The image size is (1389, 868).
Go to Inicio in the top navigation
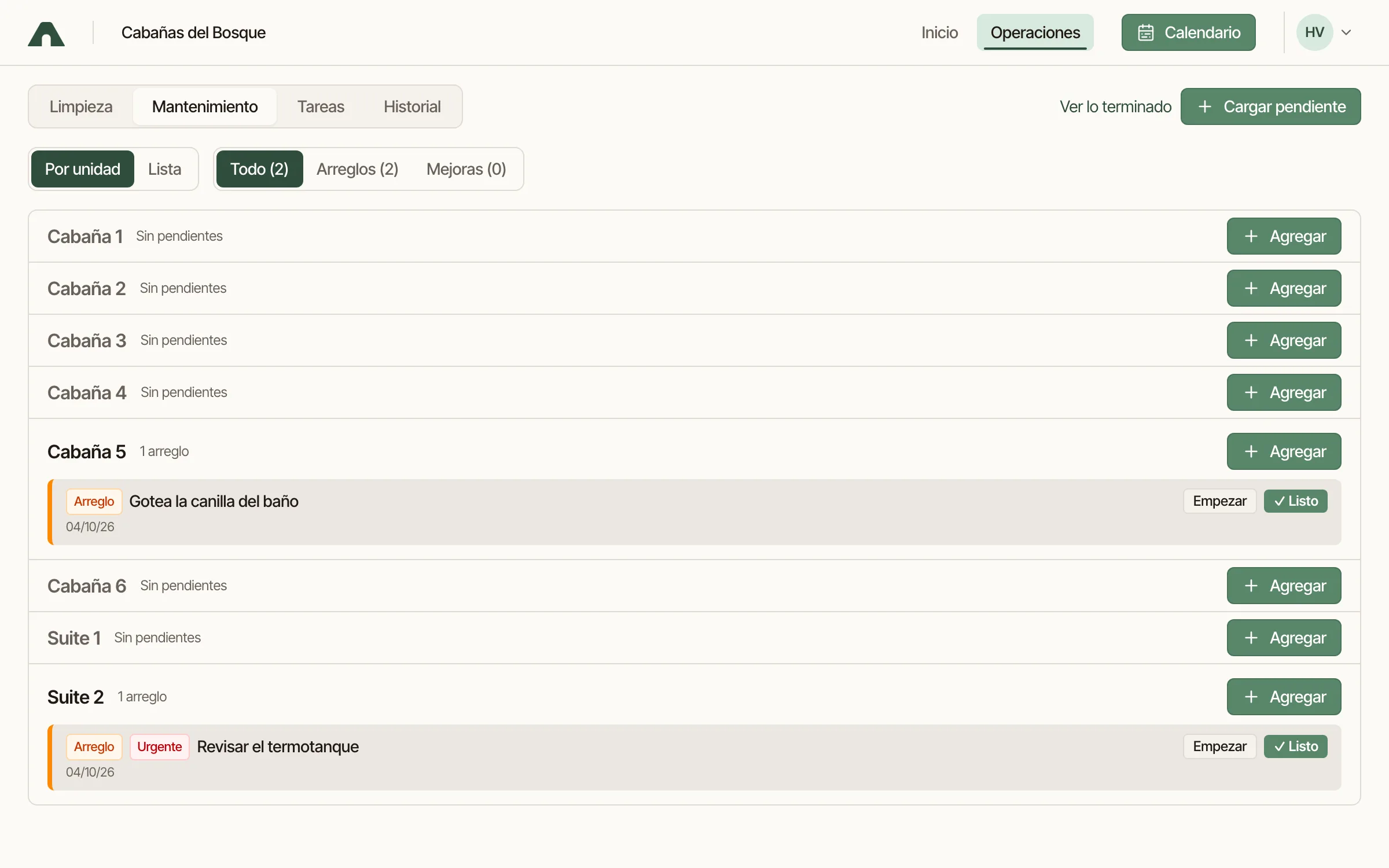click(x=939, y=32)
